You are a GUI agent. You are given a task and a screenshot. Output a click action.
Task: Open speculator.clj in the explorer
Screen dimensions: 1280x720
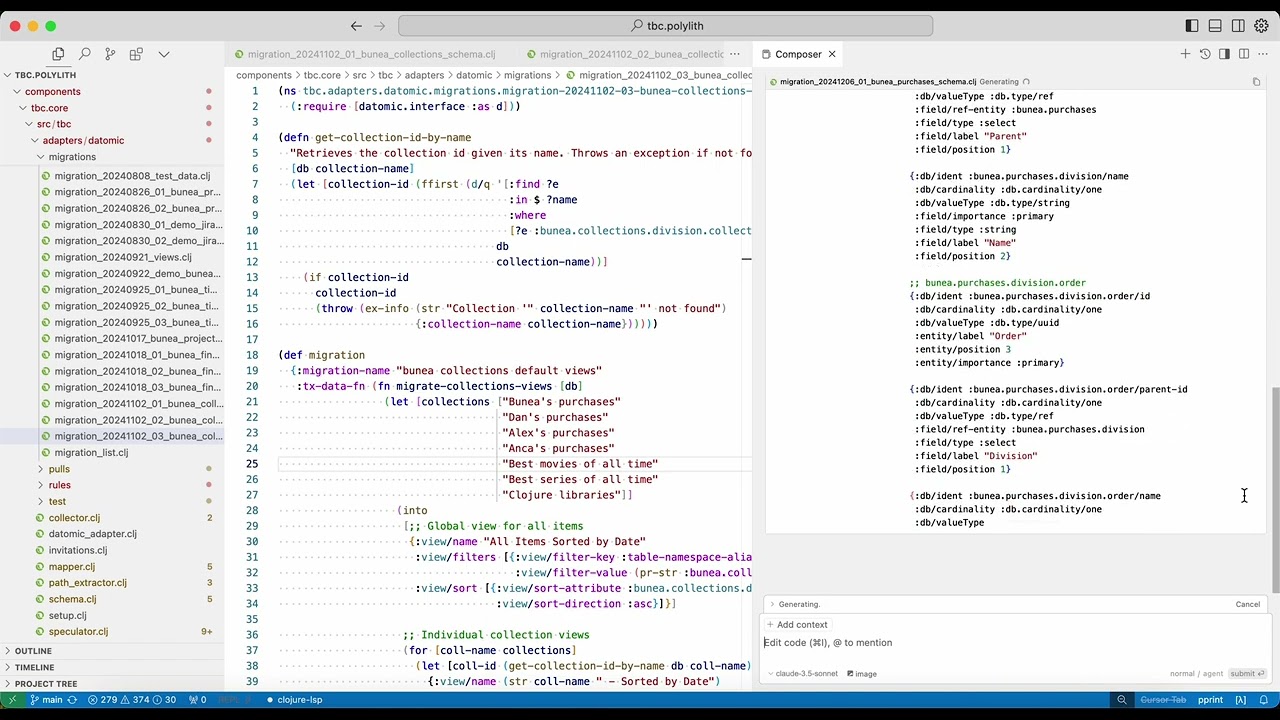pos(78,631)
